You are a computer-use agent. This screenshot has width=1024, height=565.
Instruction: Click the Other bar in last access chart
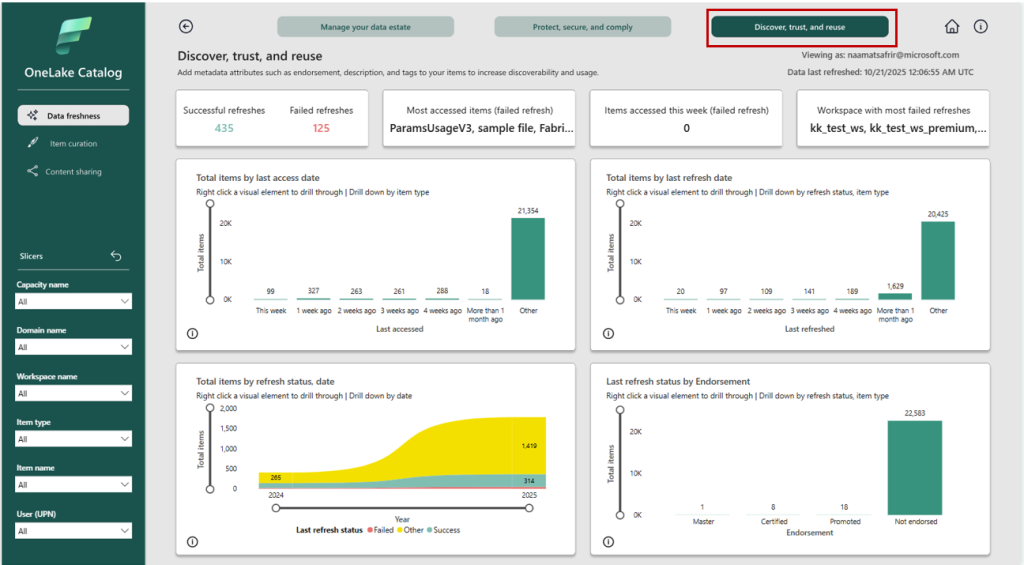click(527, 258)
